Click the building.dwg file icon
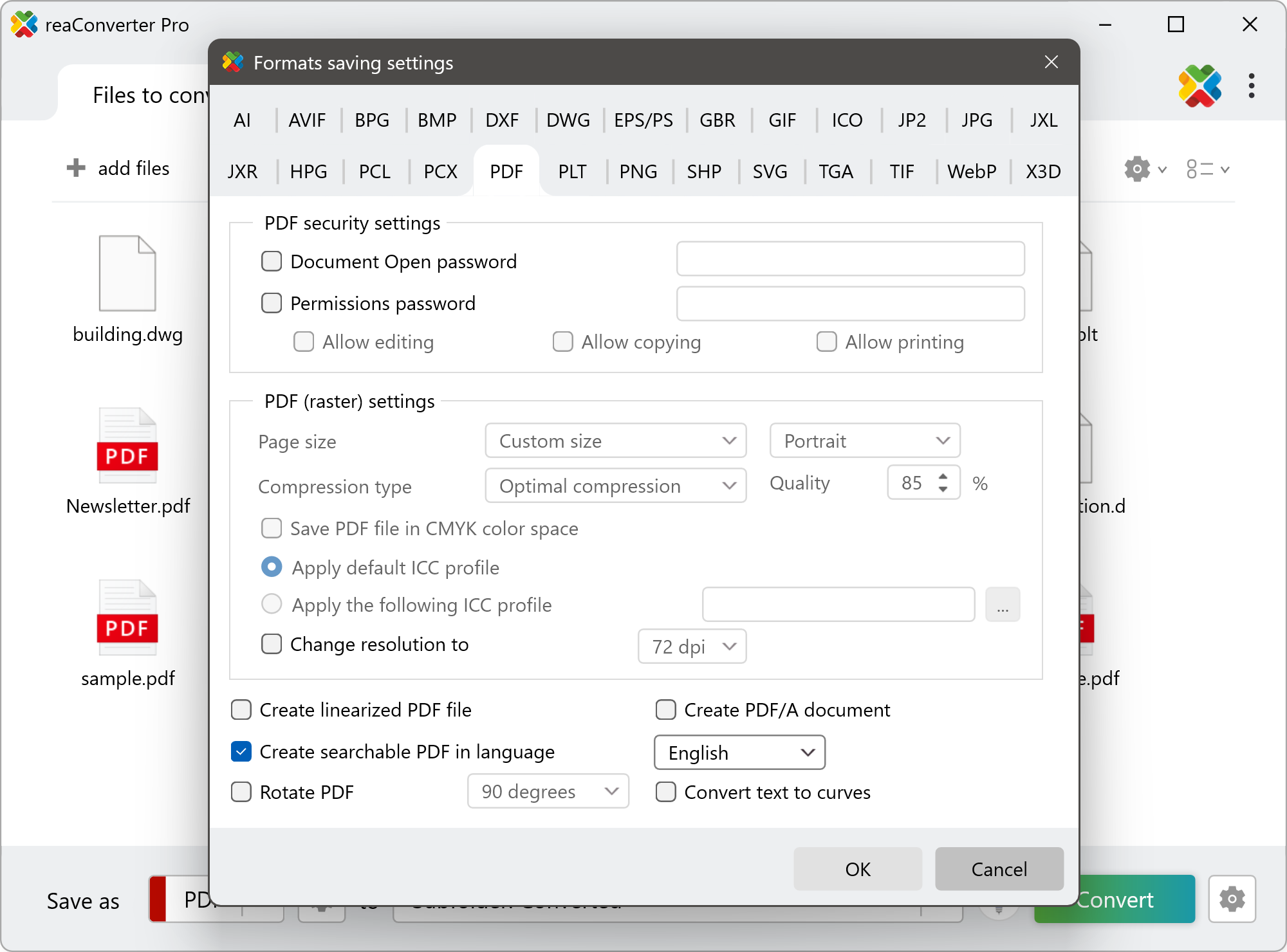This screenshot has width=1287, height=952. [127, 274]
